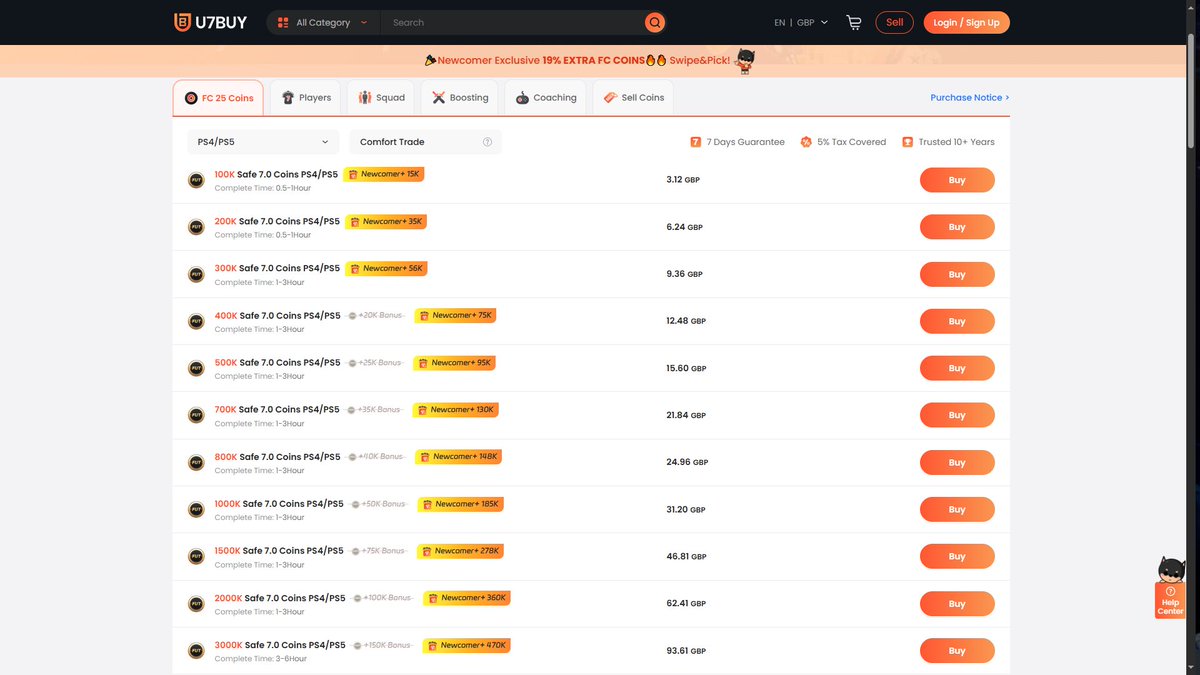Click the 7 Days Guarantee badge icon
The image size is (1200, 675).
click(x=696, y=142)
